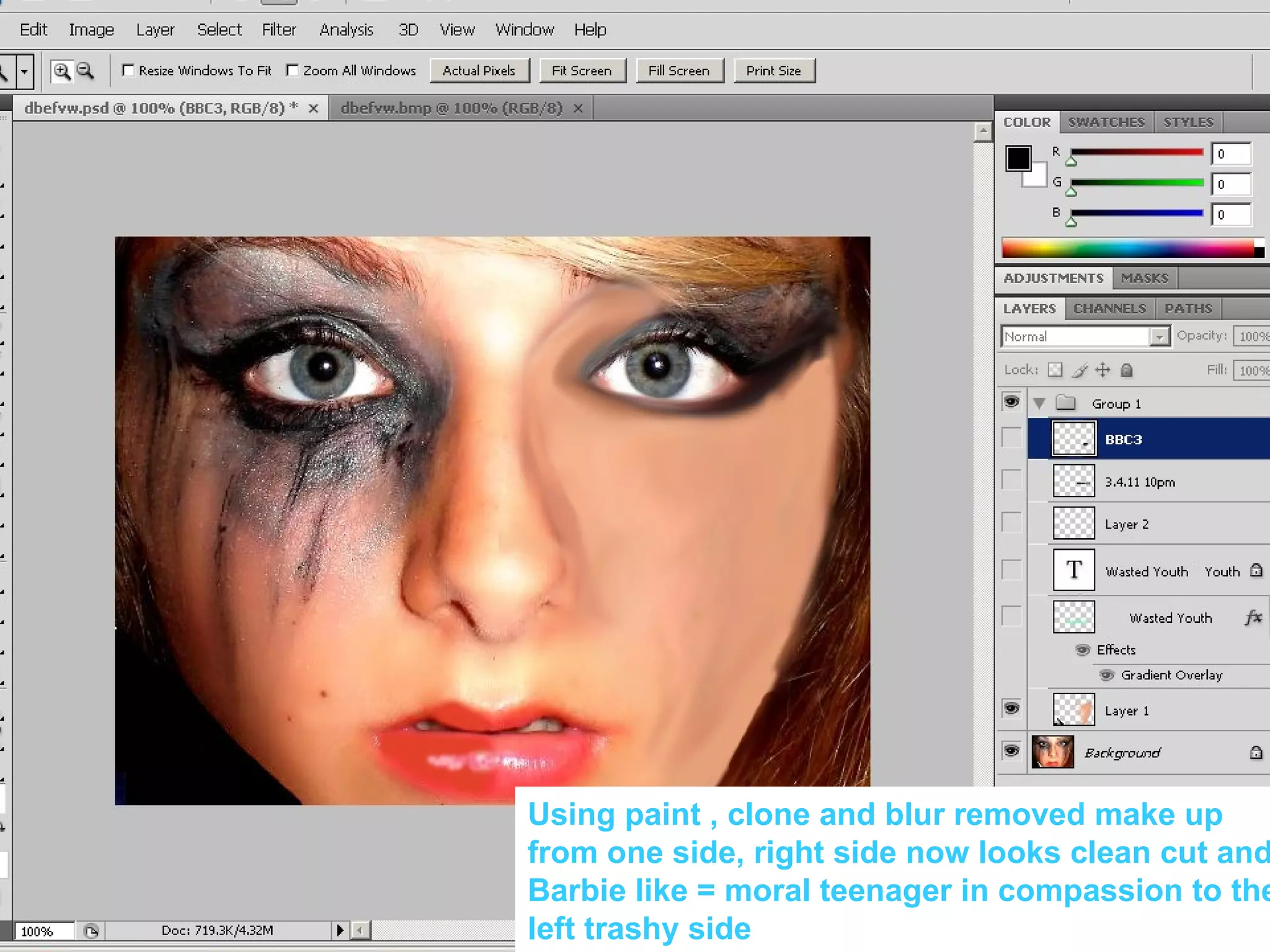1270x952 pixels.
Task: Show the 3.4.11 10pm layer visibility box
Action: click(x=1011, y=480)
